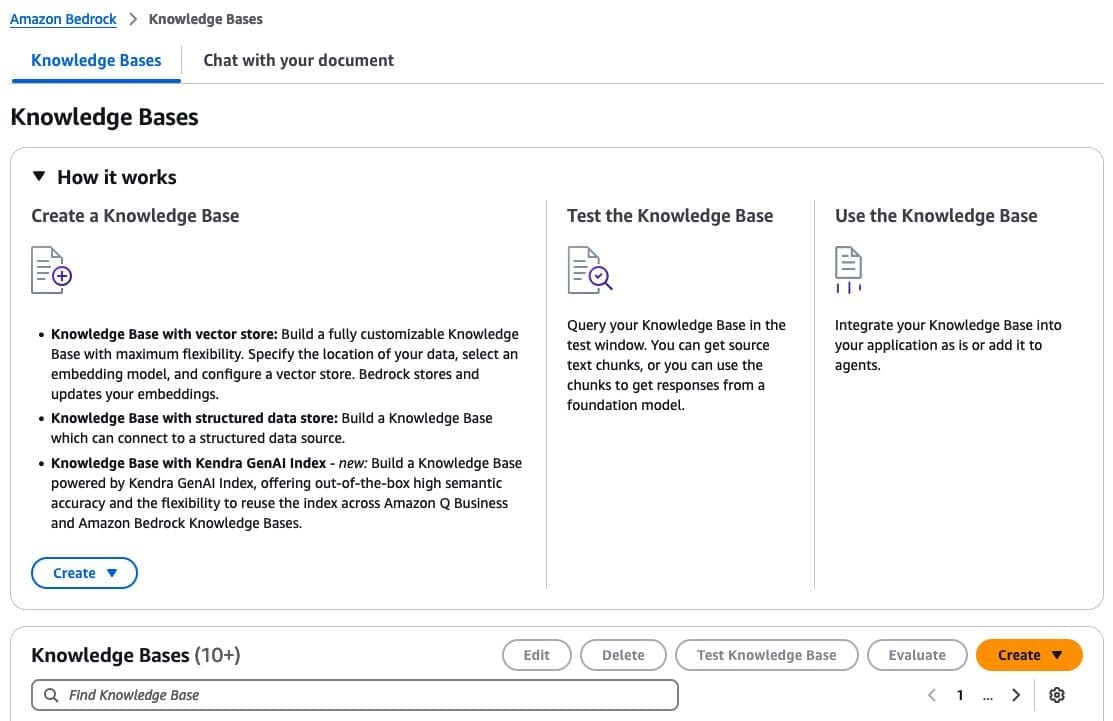Click the Use the Knowledge Base document icon
Image resolution: width=1113 pixels, height=721 pixels.
click(x=848, y=269)
